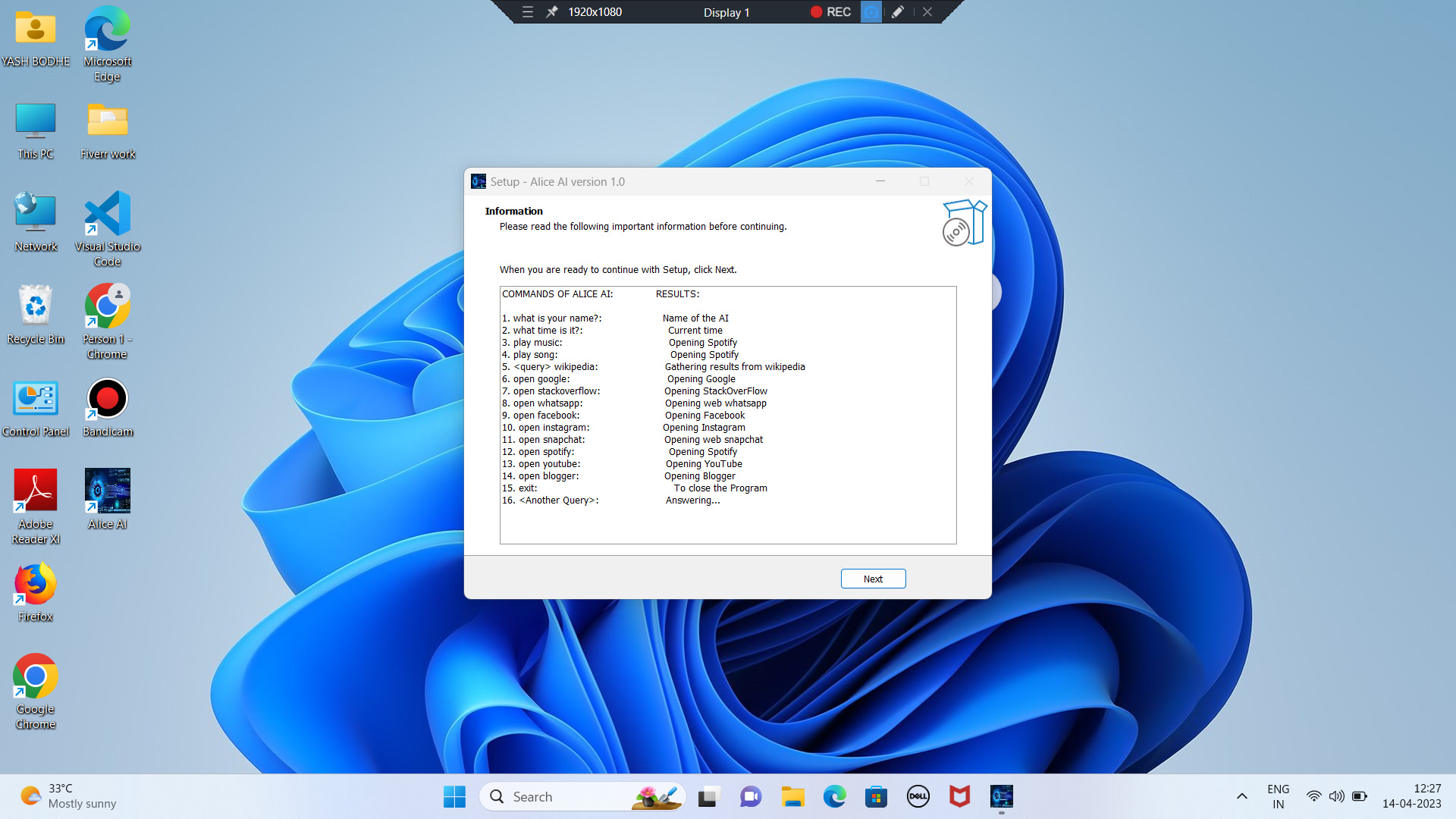The width and height of the screenshot is (1456, 819).
Task: Click the Next button in Setup
Action: point(873,579)
